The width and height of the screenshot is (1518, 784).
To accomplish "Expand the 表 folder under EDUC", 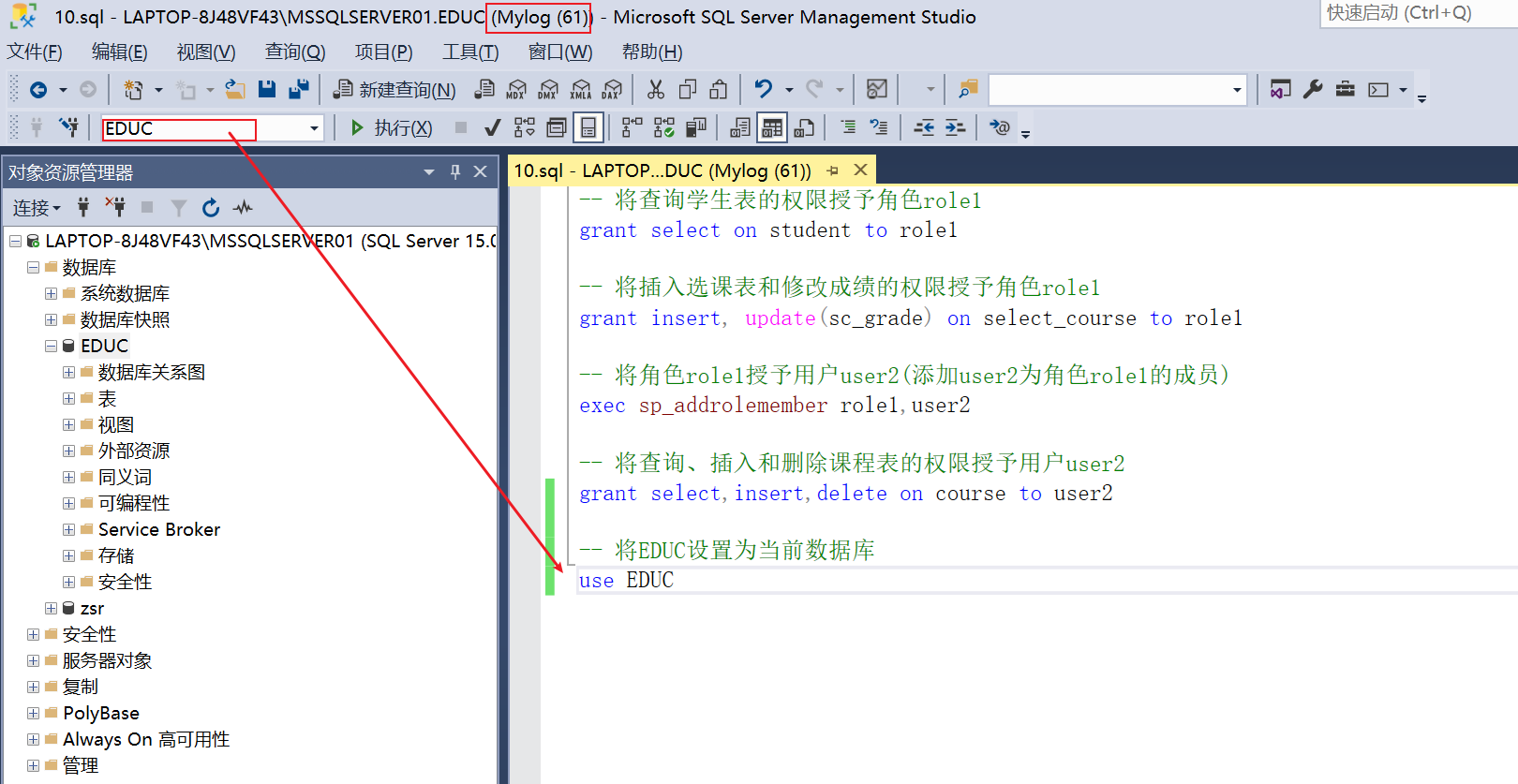I will click(68, 398).
